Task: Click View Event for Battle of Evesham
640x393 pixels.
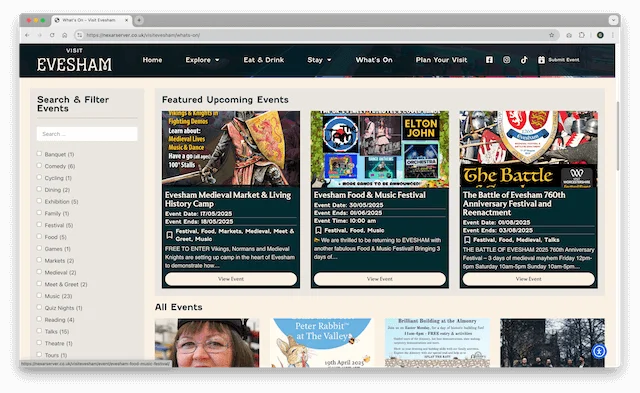Action: (x=529, y=279)
